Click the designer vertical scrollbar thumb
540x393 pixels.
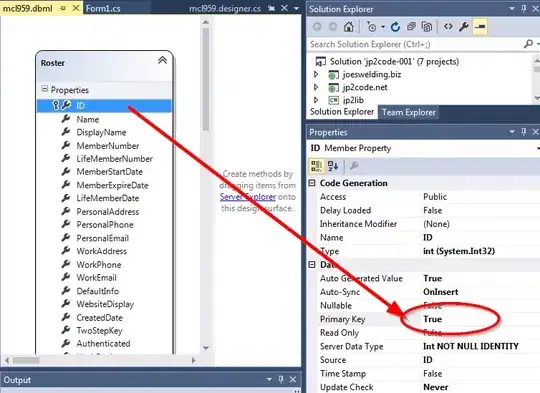click(206, 79)
